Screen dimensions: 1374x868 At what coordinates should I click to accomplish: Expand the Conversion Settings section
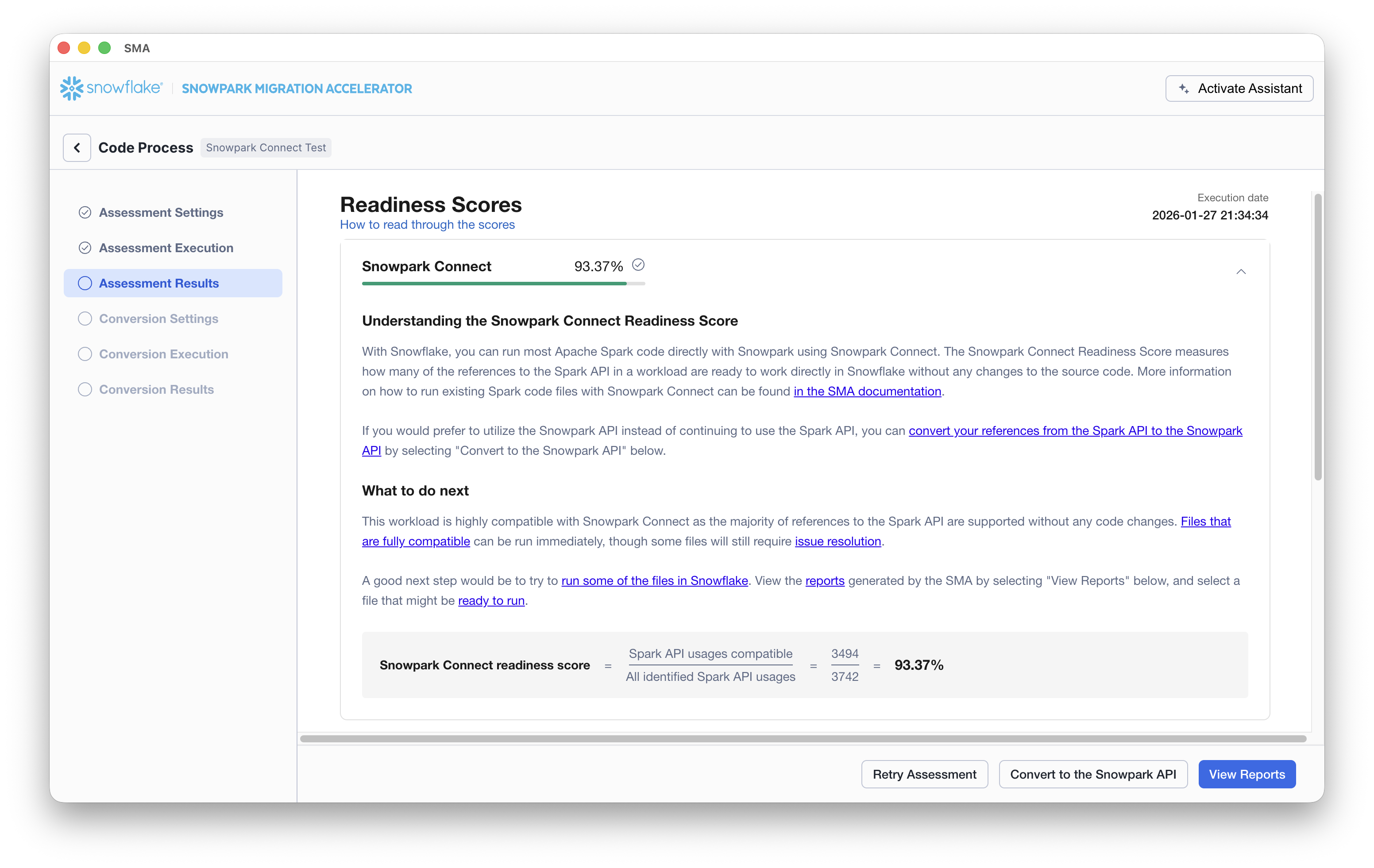(158, 318)
